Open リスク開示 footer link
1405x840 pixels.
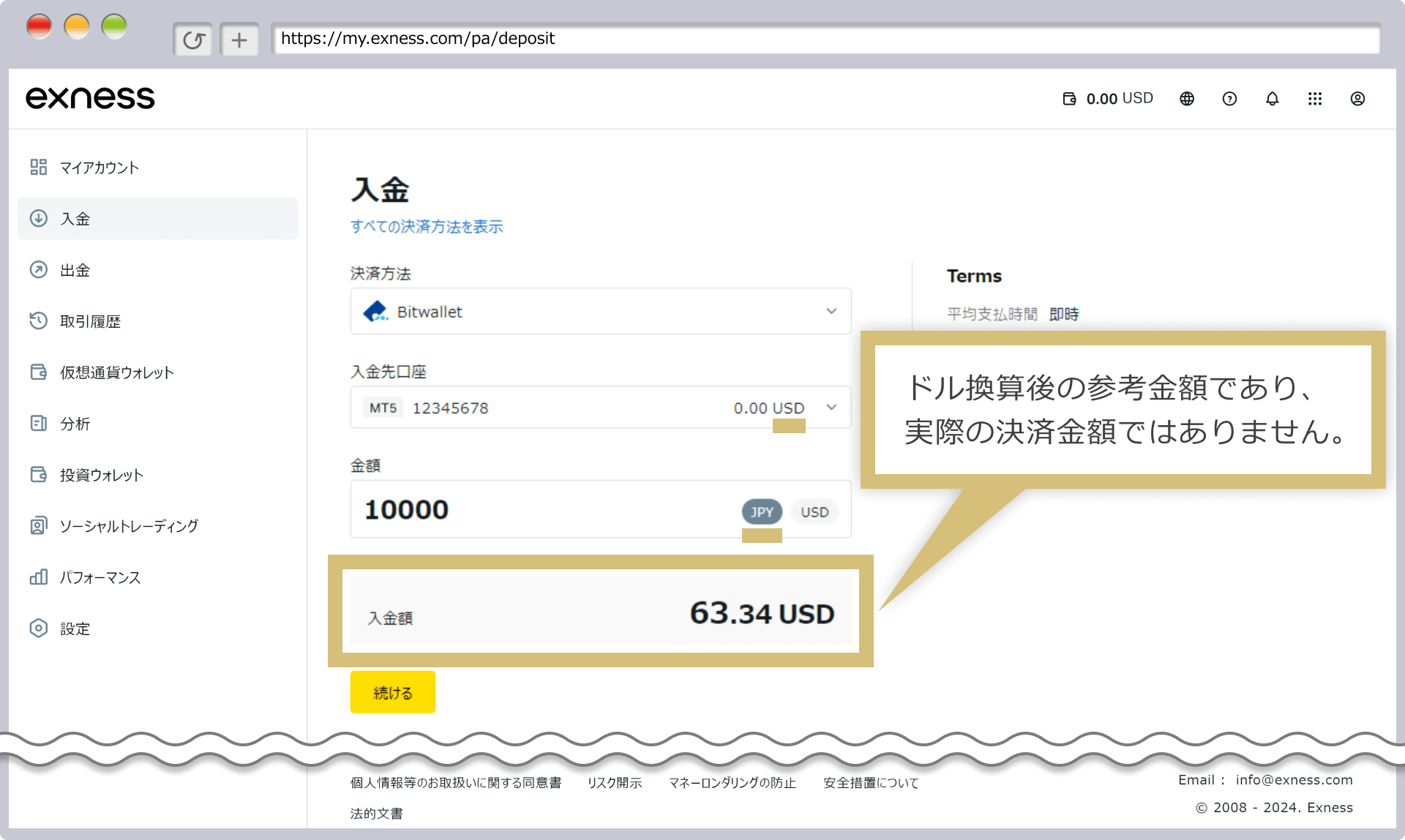click(615, 783)
